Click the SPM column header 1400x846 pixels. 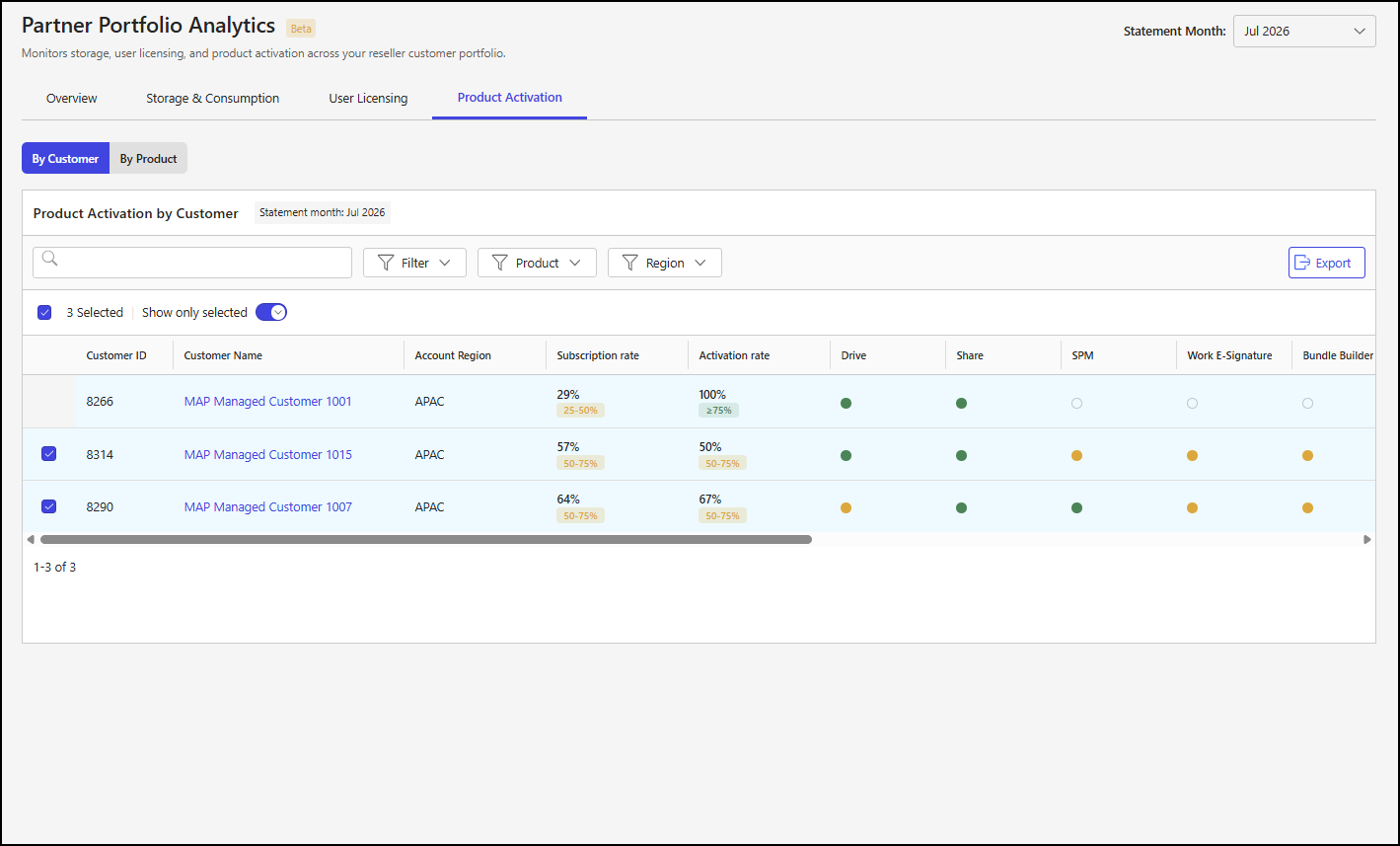pyautogui.click(x=1082, y=355)
